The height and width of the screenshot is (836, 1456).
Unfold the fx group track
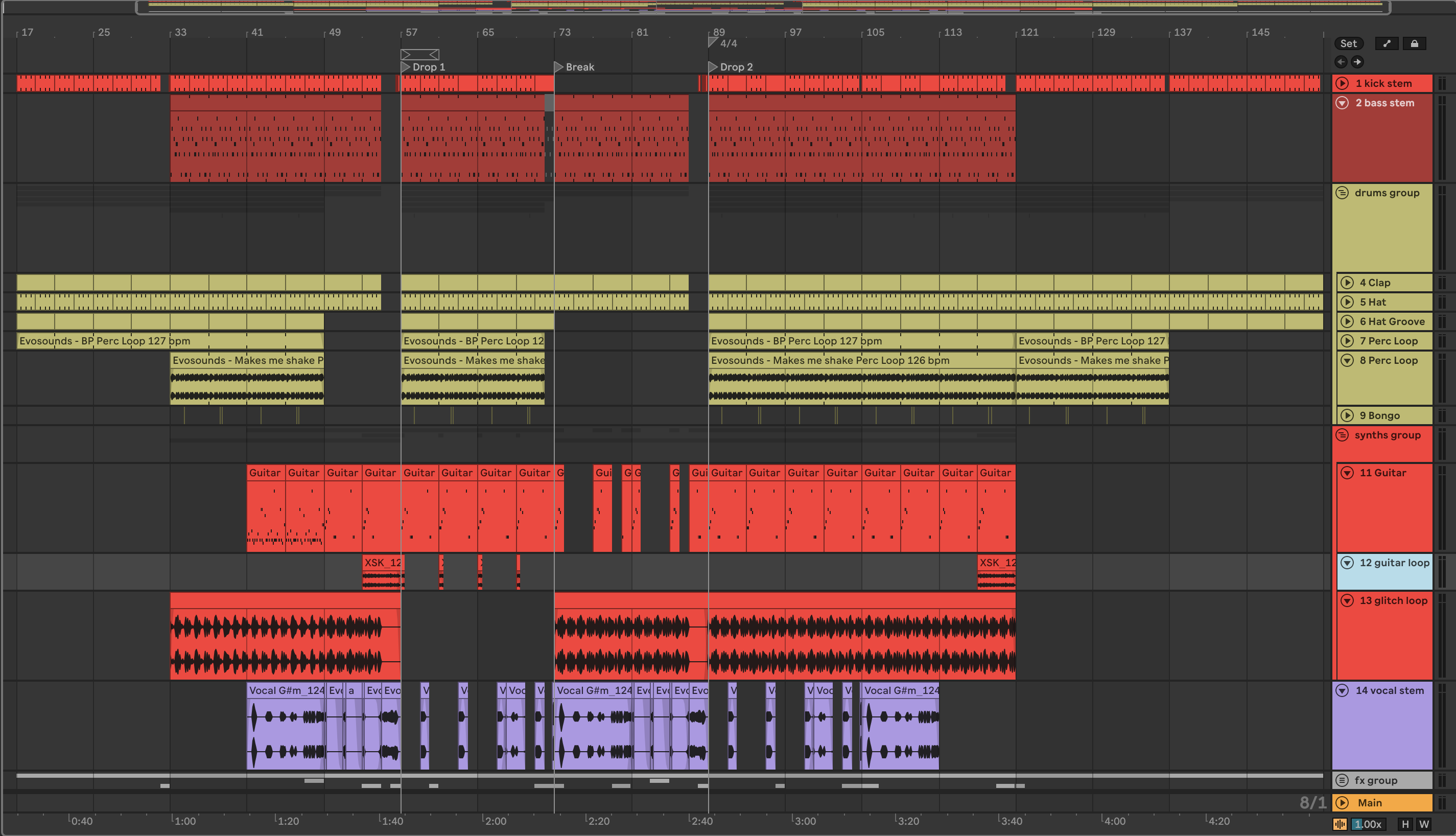tap(1342, 780)
